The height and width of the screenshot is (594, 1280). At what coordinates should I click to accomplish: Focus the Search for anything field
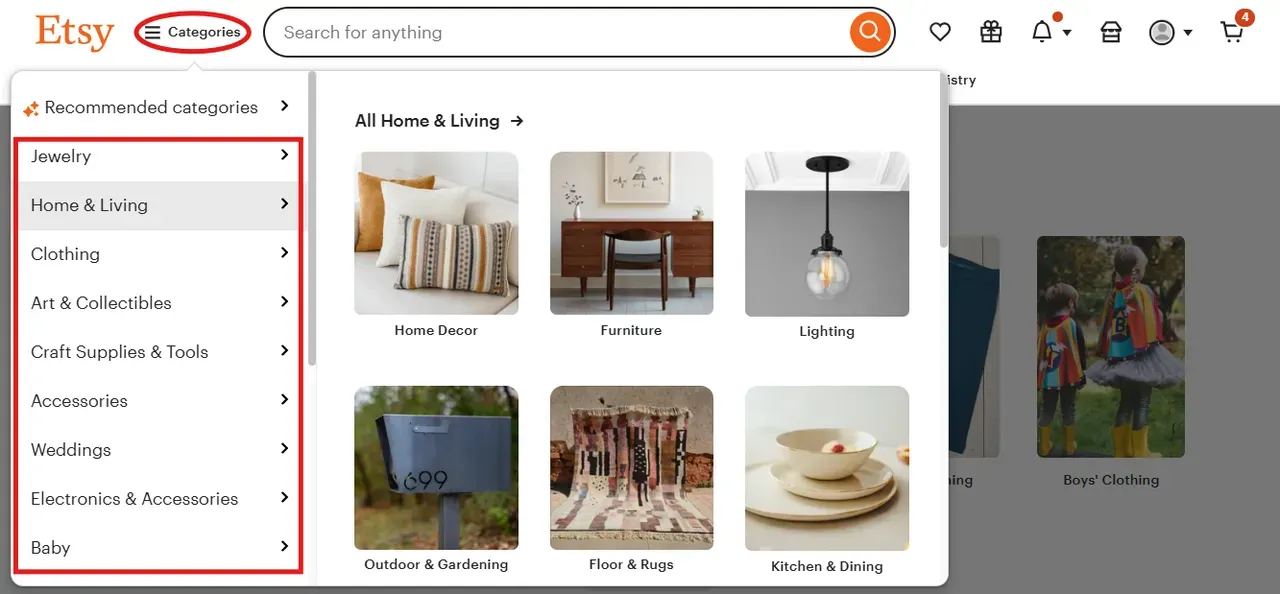click(560, 32)
